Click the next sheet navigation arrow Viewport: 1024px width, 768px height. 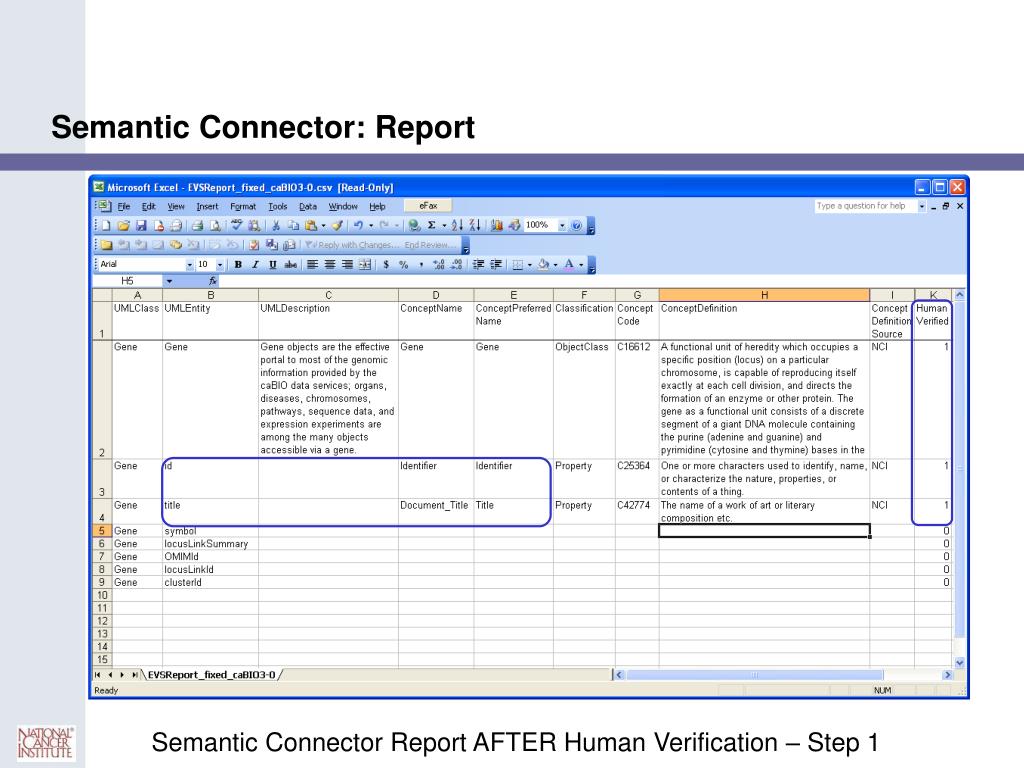(121, 675)
